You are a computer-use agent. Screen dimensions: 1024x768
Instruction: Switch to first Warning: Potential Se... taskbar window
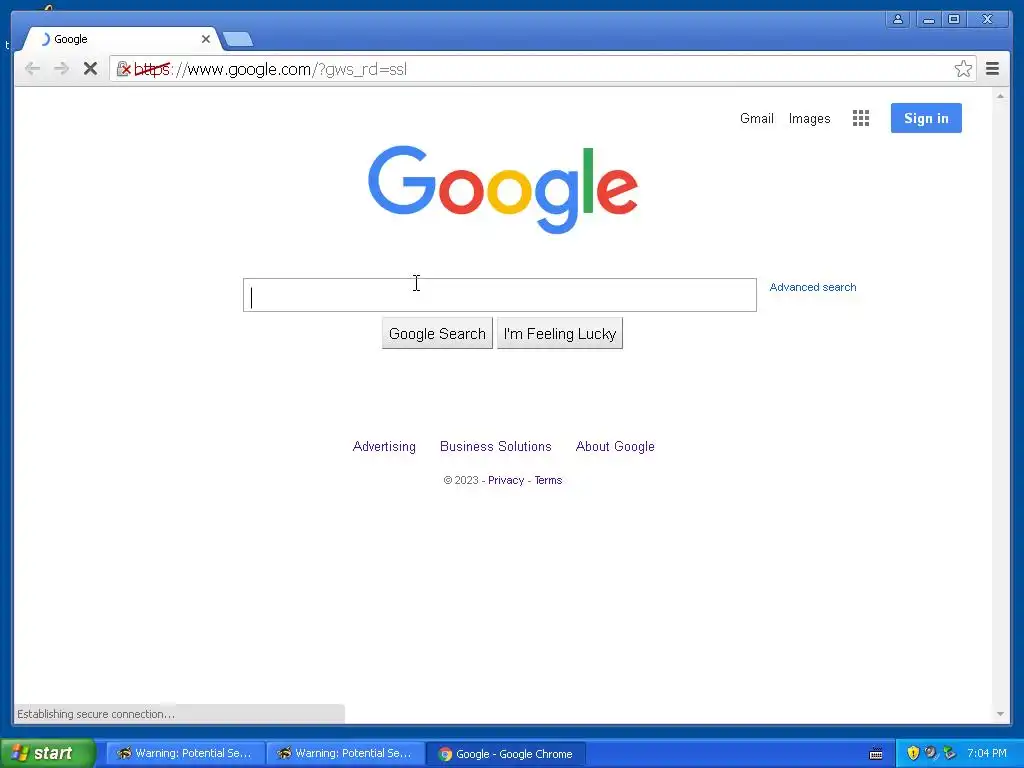[x=185, y=754]
